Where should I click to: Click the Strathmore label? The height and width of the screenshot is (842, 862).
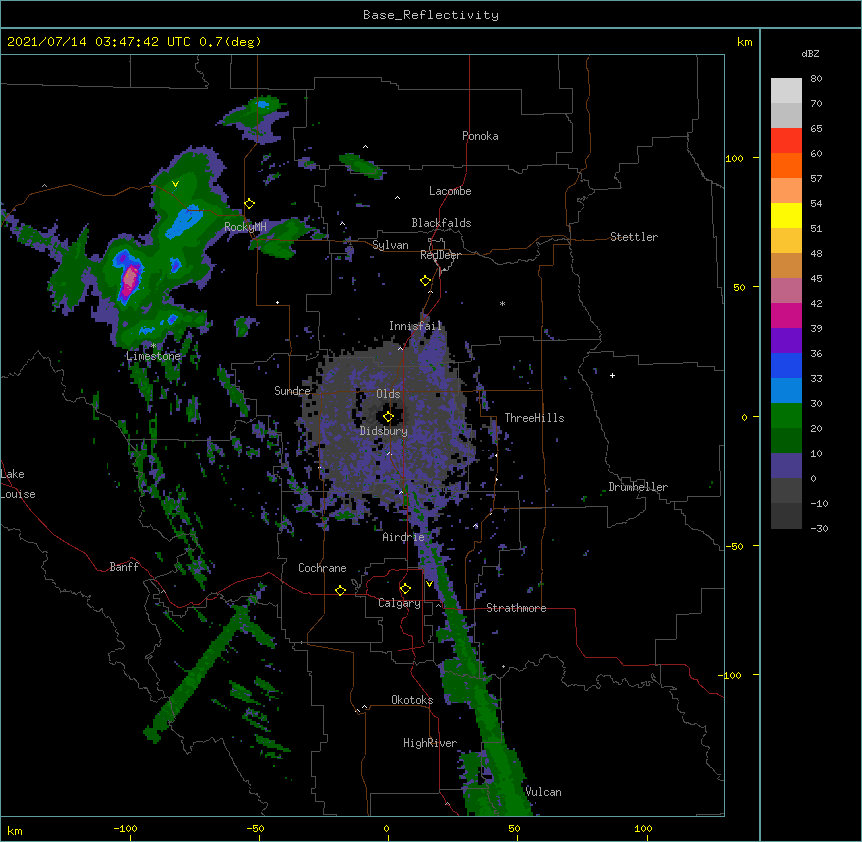tap(516, 608)
